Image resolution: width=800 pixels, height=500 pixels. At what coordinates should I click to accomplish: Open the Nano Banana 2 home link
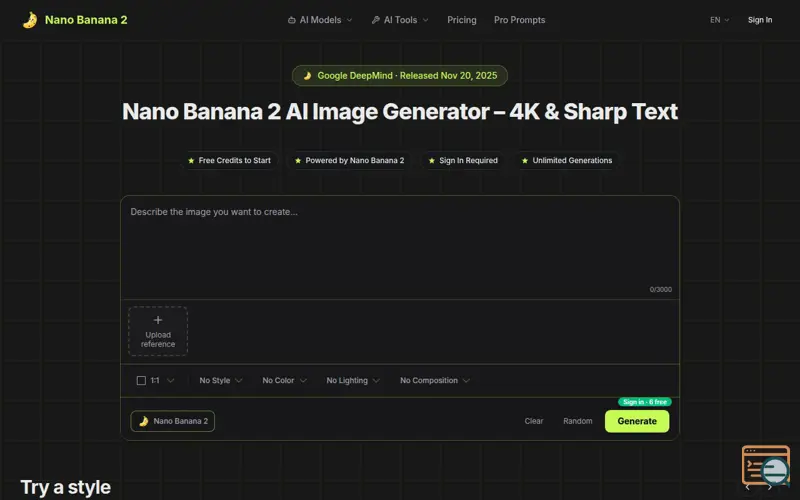click(75, 20)
